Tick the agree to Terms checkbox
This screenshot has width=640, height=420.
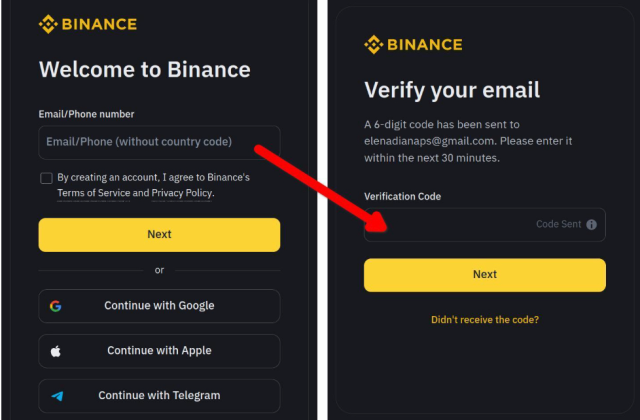point(47,178)
